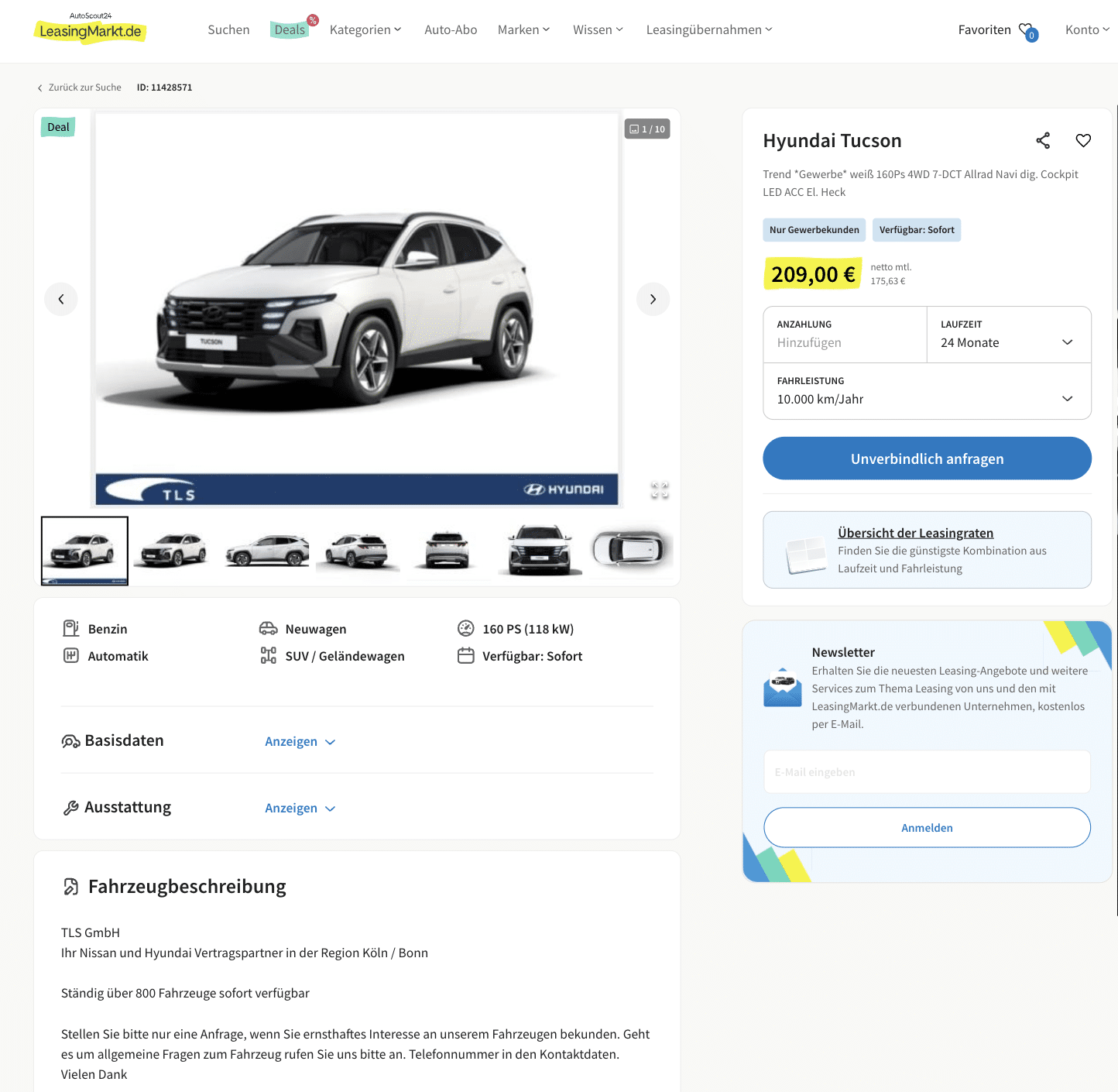The height and width of the screenshot is (1092, 1118).
Task: Expand Ausstattung via Anzeigen
Action: [x=300, y=808]
